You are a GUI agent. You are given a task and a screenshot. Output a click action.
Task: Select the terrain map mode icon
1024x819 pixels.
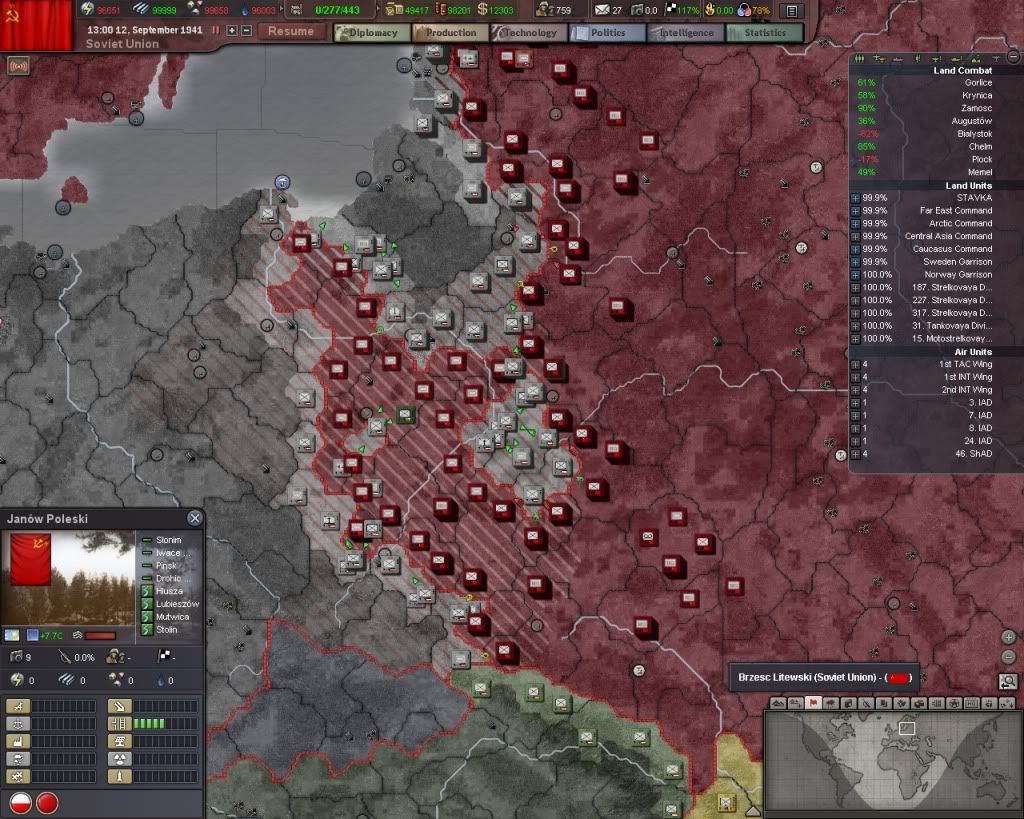coord(779,703)
